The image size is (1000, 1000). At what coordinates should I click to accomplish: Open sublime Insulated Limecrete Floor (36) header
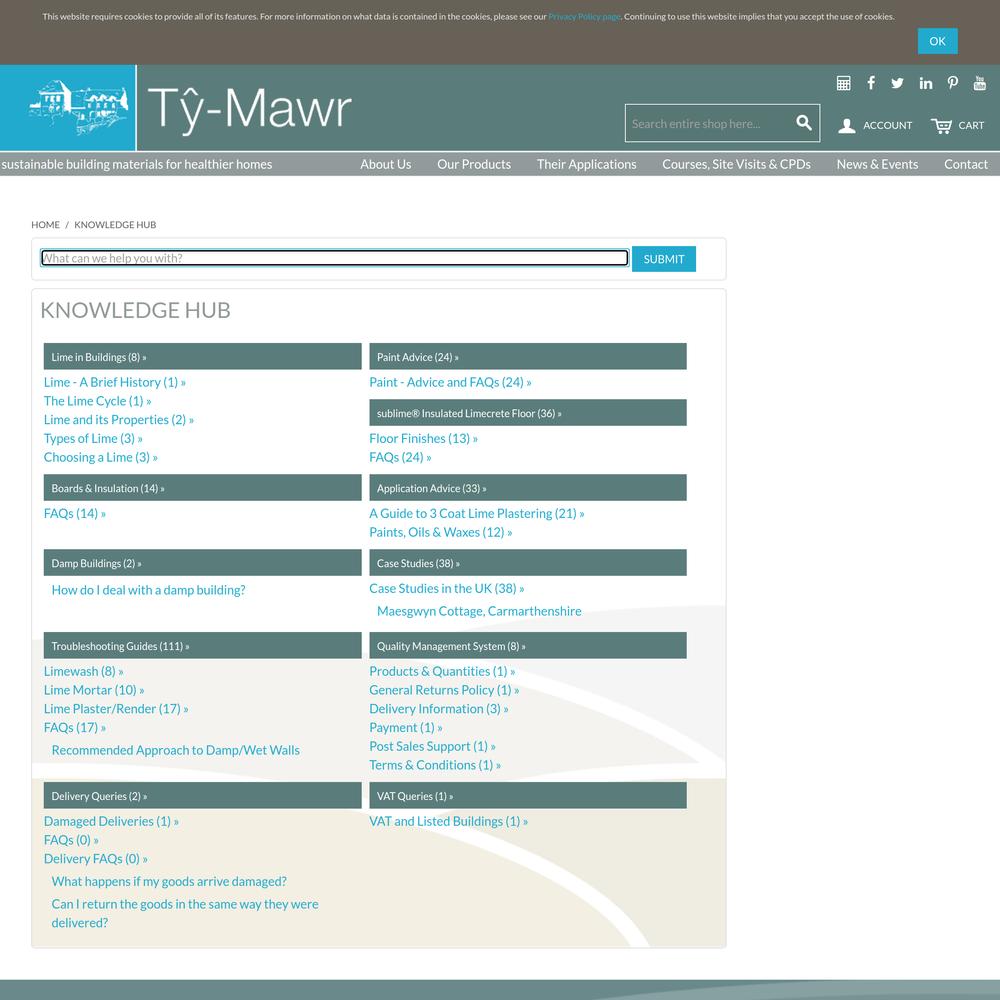(x=527, y=413)
